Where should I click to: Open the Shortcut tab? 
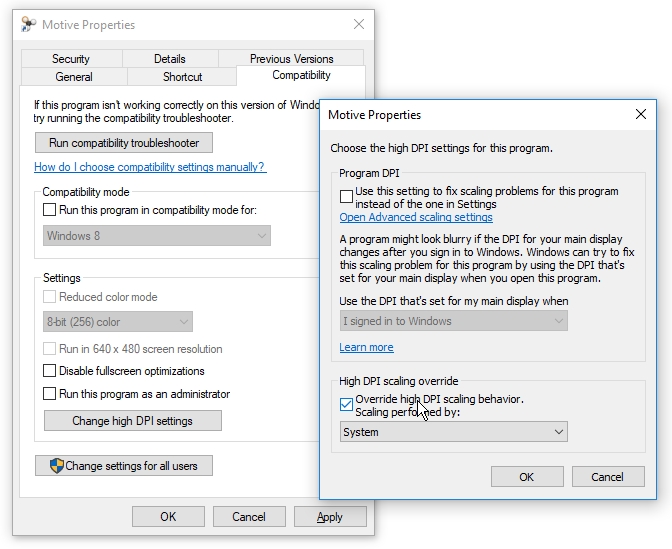click(182, 76)
